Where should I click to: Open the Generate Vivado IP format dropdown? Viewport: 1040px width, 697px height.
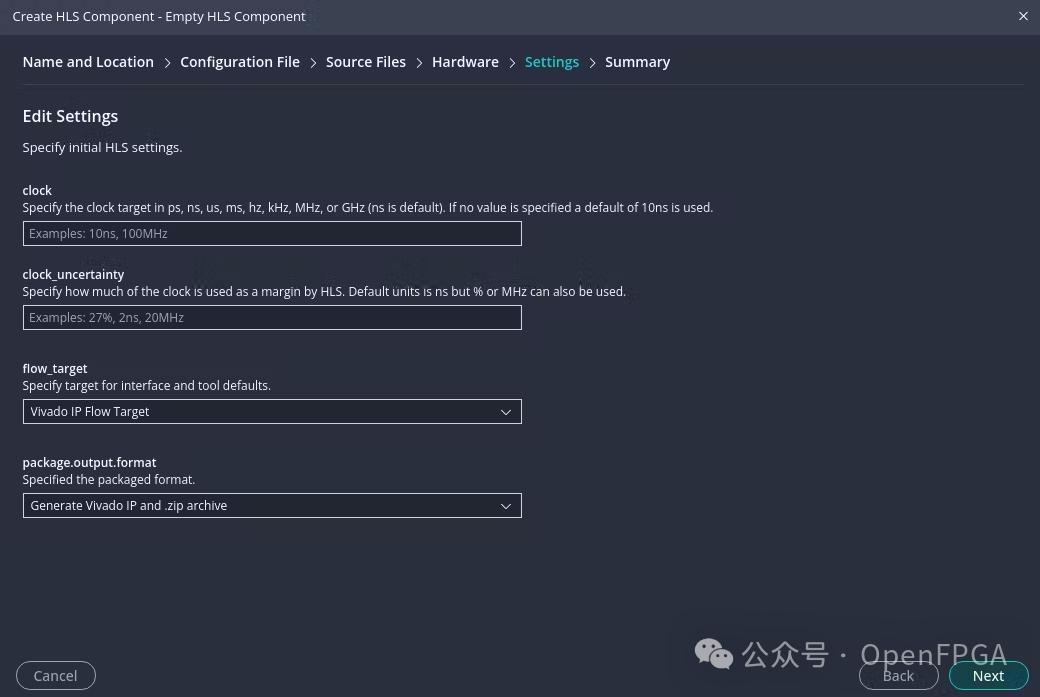click(x=260, y=506)
